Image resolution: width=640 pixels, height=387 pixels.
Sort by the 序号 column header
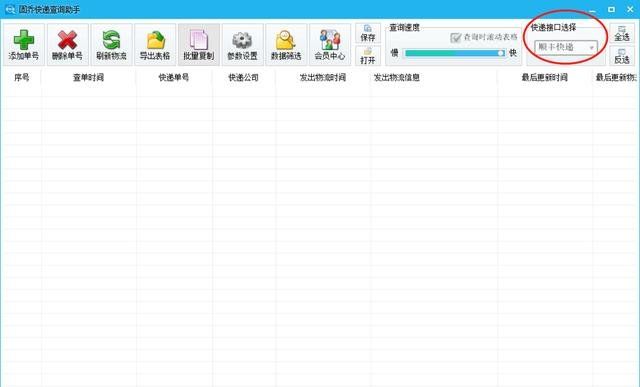click(21, 77)
